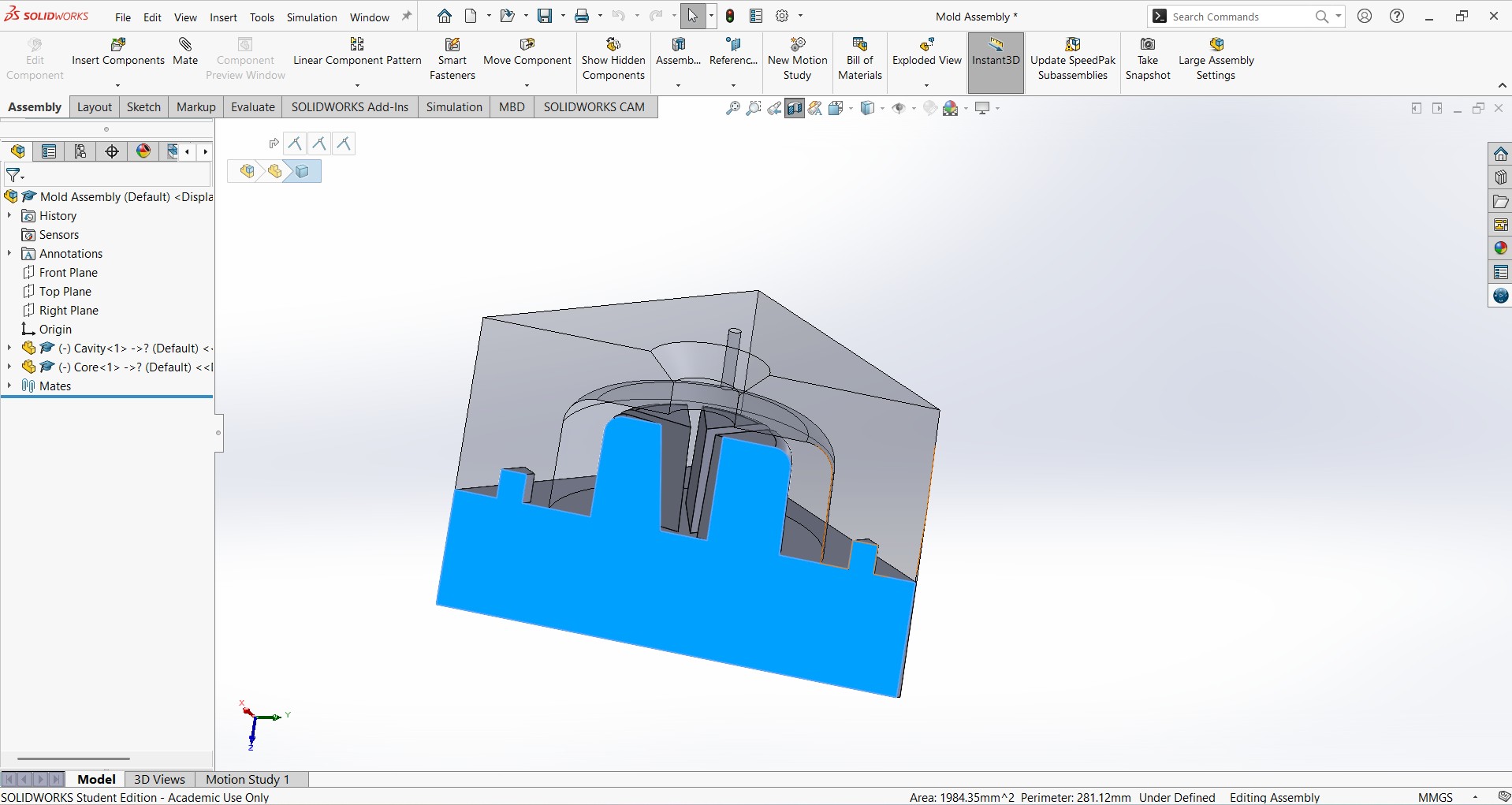Pin the menu bar with pushpin
Image resolution: width=1512 pixels, height=805 pixels.
coord(407,16)
